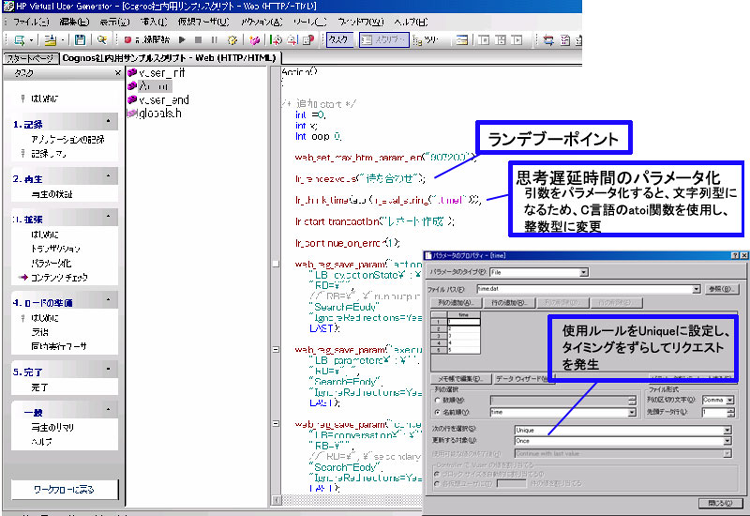
Task: Click the Transactions task link
Action: click(55, 249)
